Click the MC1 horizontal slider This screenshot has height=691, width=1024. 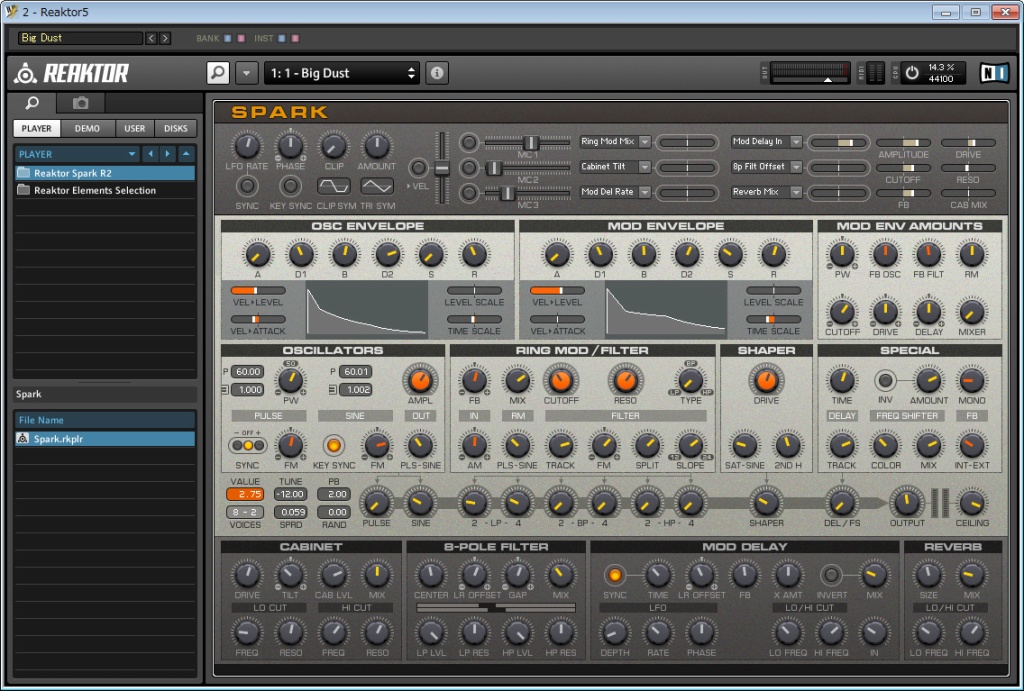pos(527,142)
